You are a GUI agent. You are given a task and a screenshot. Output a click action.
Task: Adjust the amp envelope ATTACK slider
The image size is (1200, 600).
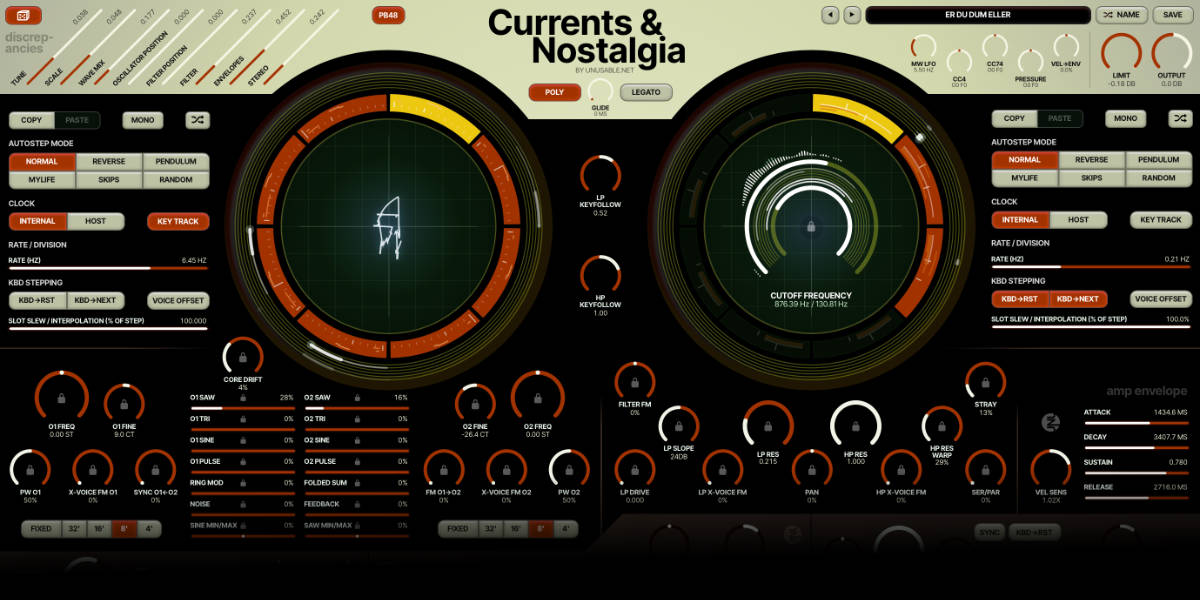point(1137,422)
